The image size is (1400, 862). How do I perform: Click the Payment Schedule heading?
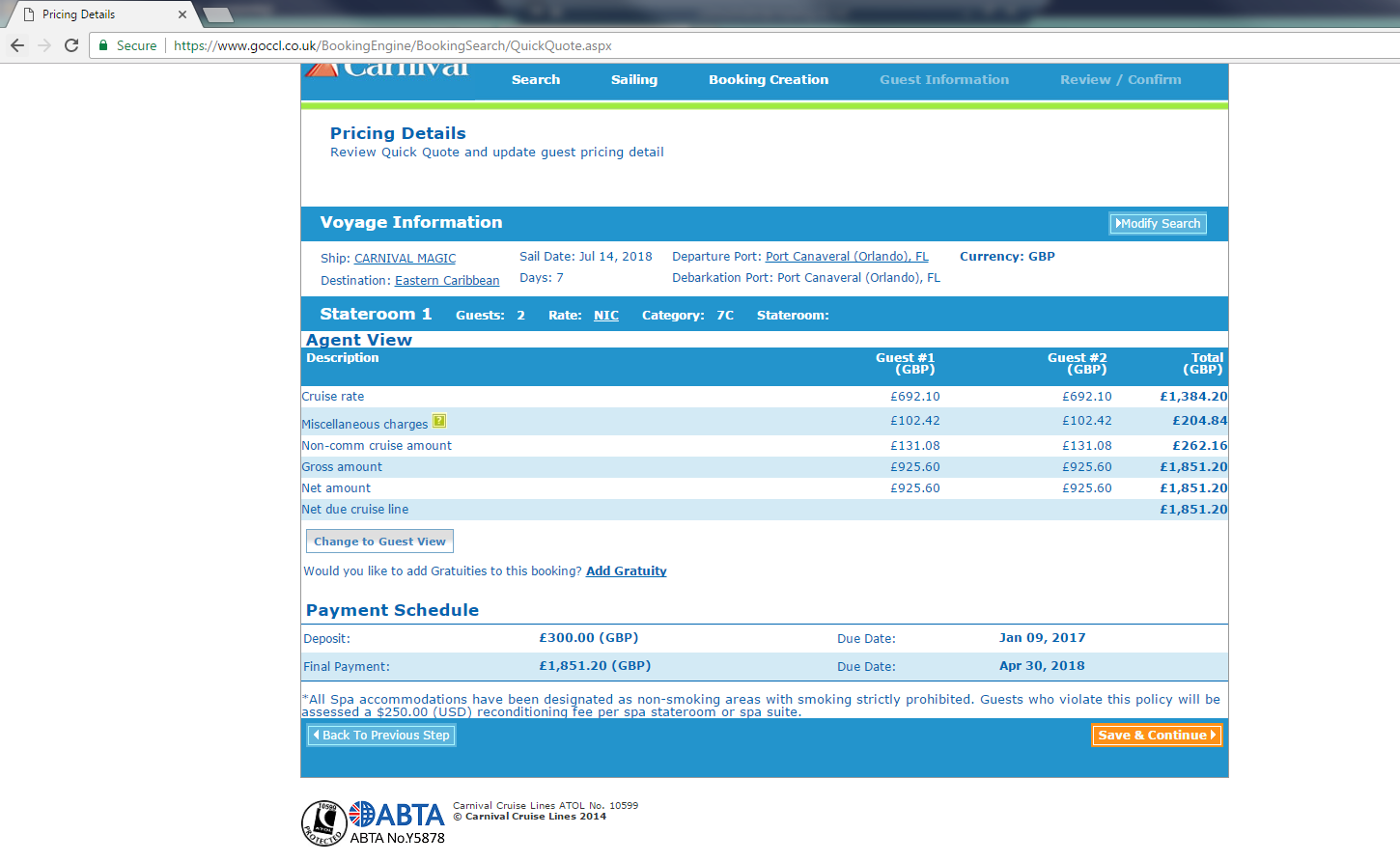coord(392,610)
